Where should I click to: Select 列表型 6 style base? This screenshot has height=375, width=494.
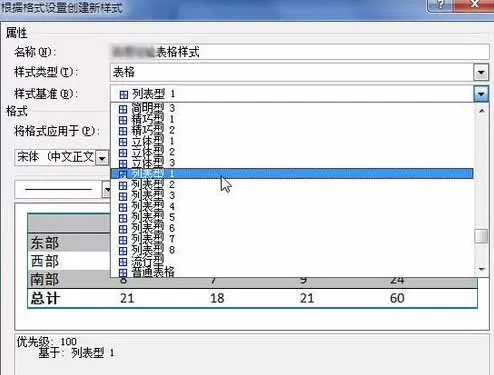pyautogui.click(x=292, y=228)
